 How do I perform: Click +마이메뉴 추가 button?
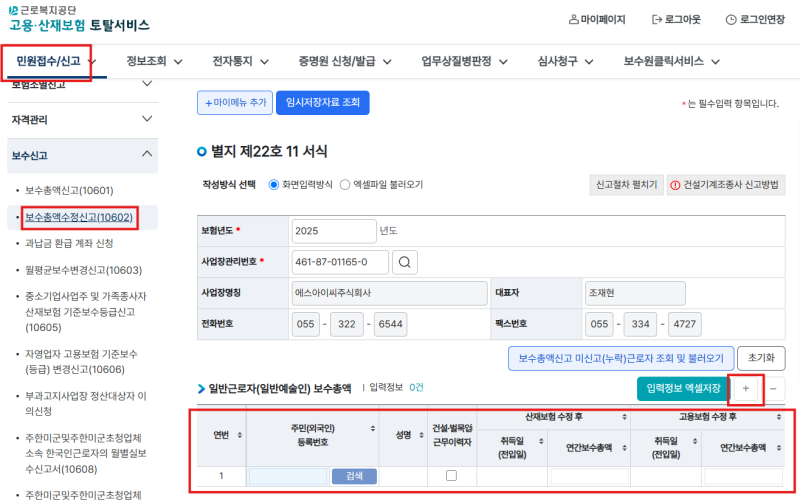(235, 103)
